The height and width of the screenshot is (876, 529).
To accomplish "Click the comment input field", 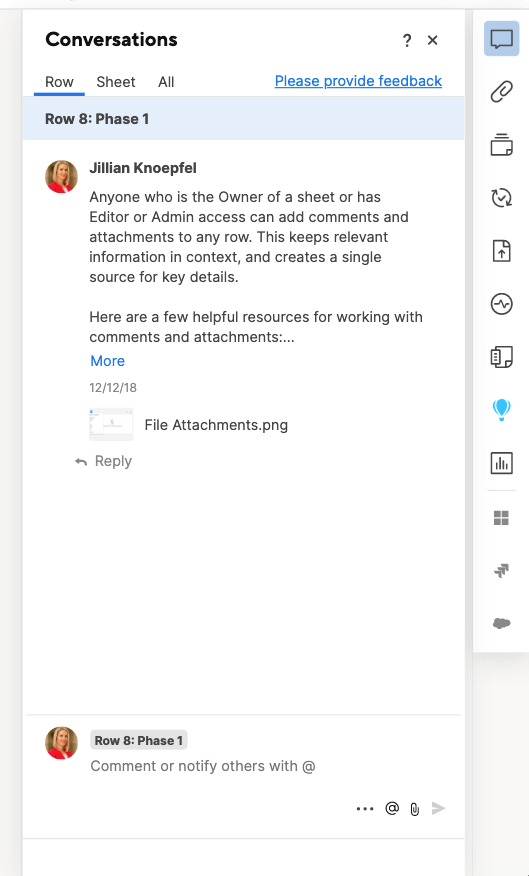I will (x=203, y=766).
